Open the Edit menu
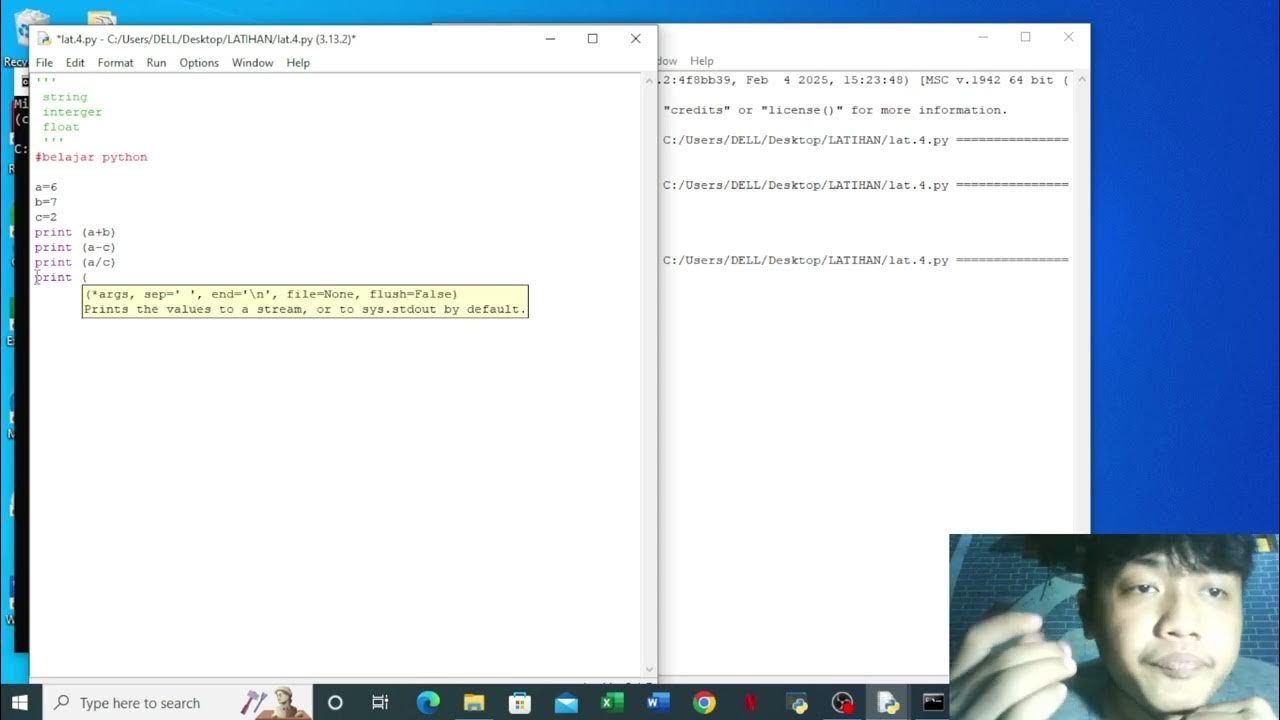The image size is (1280, 720). 75,62
